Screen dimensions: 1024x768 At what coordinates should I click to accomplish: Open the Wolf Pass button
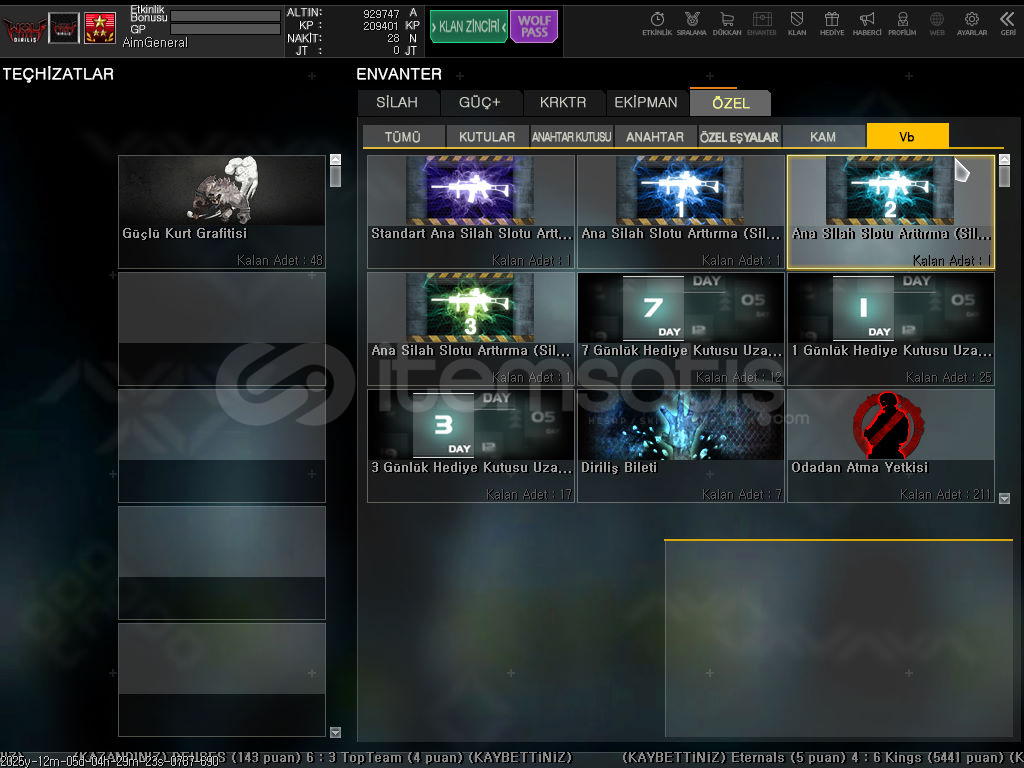coord(534,27)
